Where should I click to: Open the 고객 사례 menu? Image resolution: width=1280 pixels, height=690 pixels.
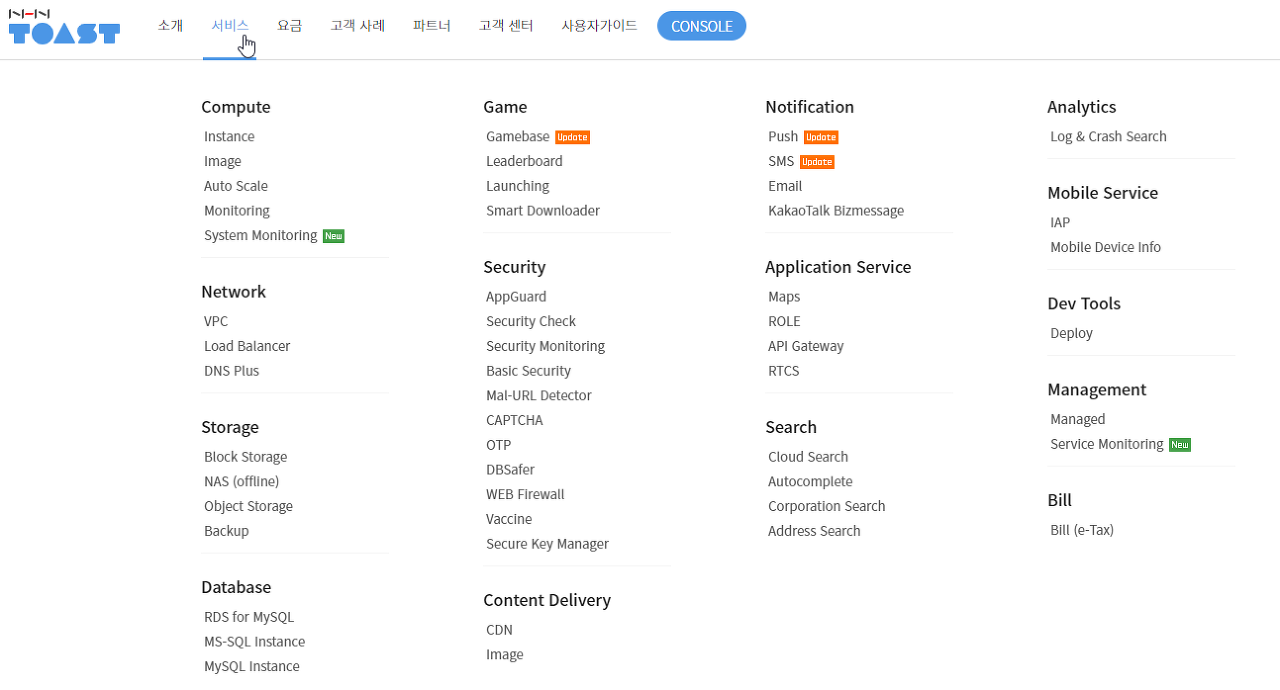[x=357, y=26]
